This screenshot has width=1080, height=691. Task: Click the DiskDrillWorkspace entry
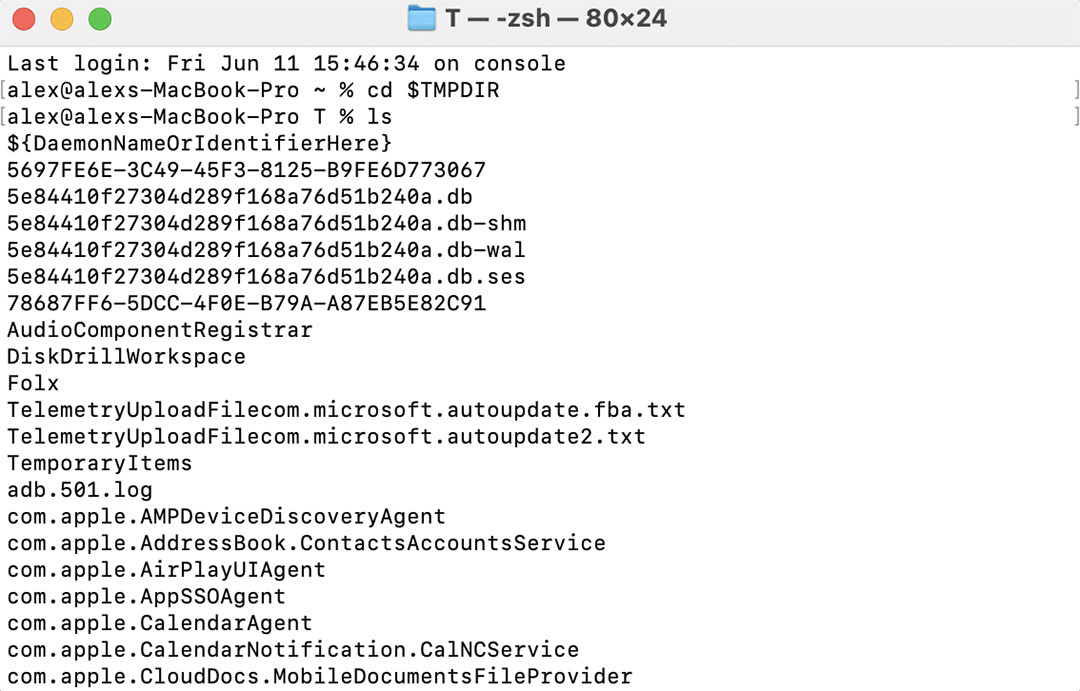point(126,357)
